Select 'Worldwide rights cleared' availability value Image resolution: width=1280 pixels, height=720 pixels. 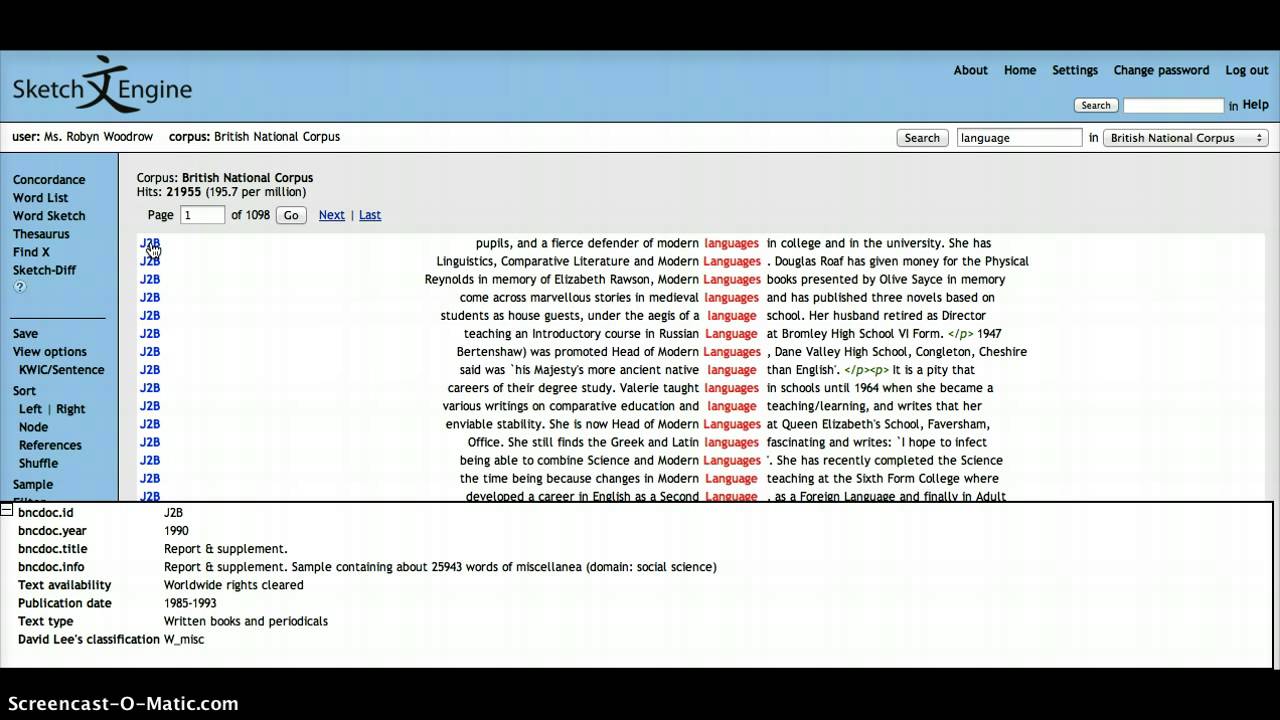tap(234, 585)
